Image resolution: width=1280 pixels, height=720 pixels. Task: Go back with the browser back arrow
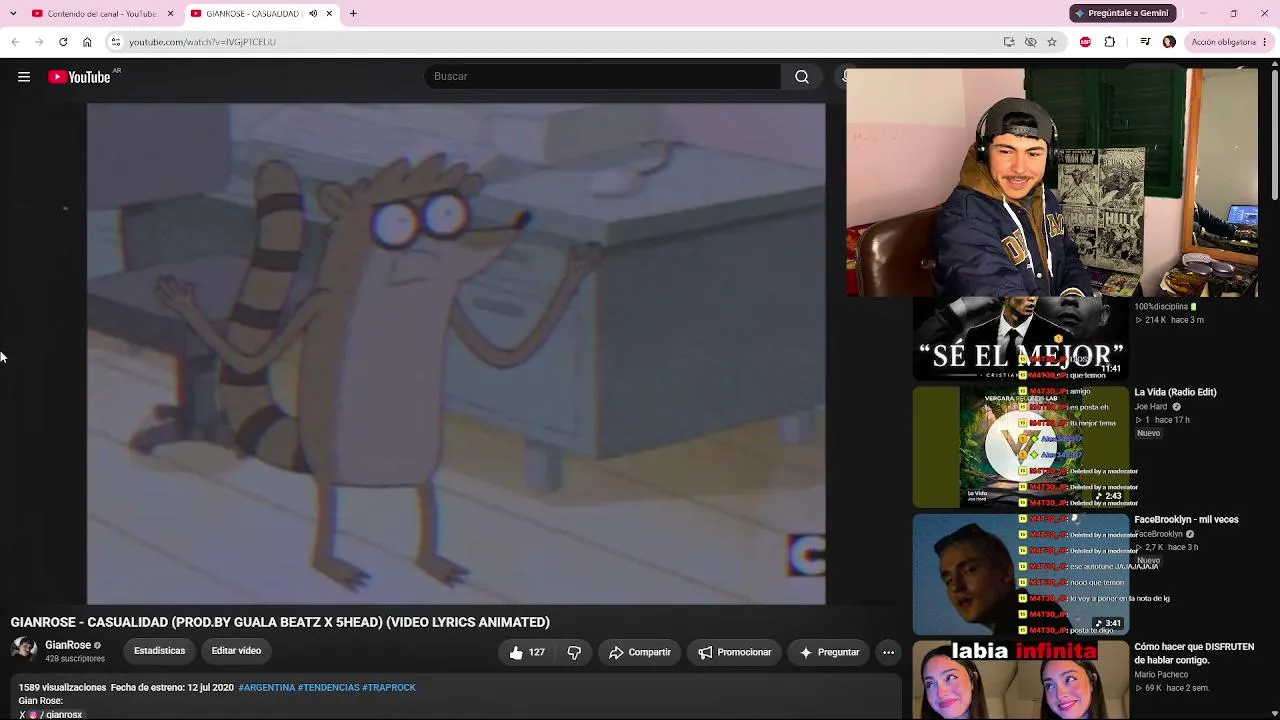pos(15,42)
